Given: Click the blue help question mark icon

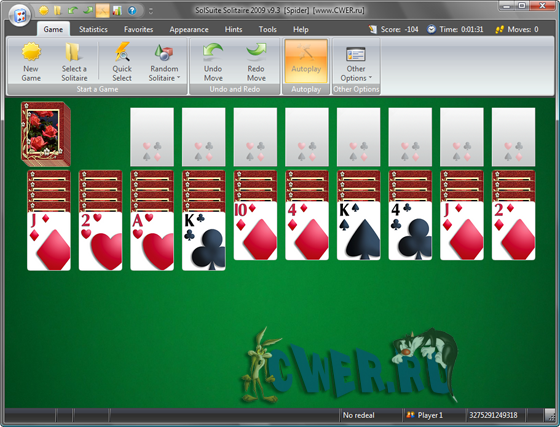Looking at the screenshot, I should click(132, 10).
